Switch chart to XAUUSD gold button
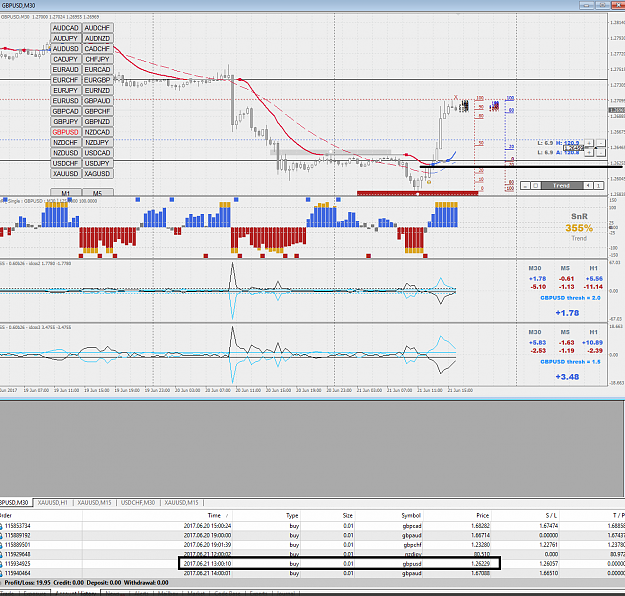Viewport: 625px width, 596px height. pos(66,174)
